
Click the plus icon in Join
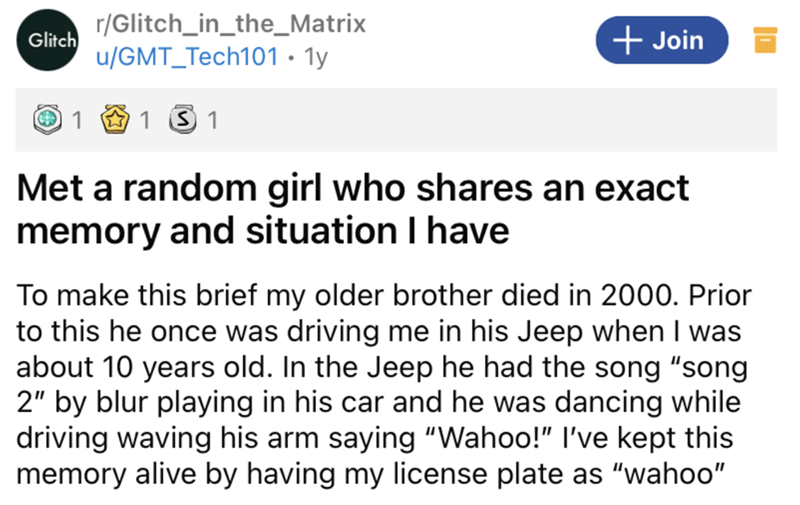pos(625,41)
